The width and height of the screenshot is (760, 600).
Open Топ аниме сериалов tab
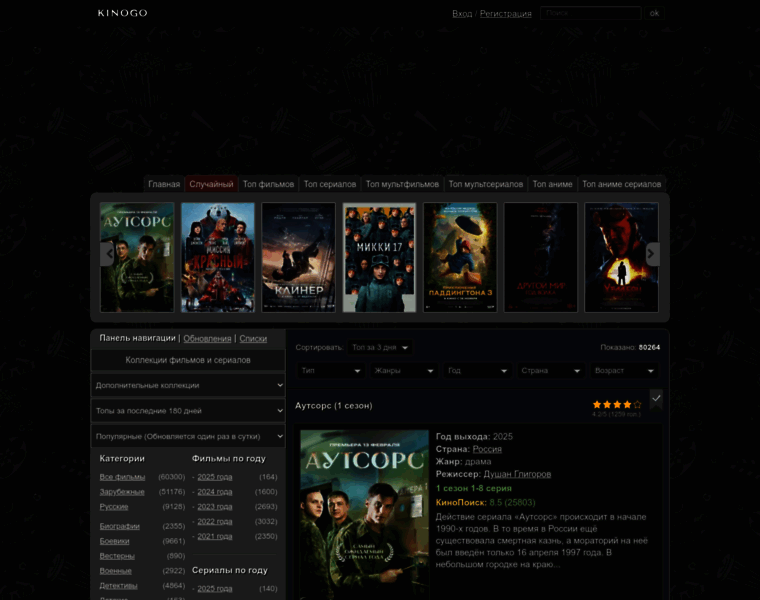(621, 184)
